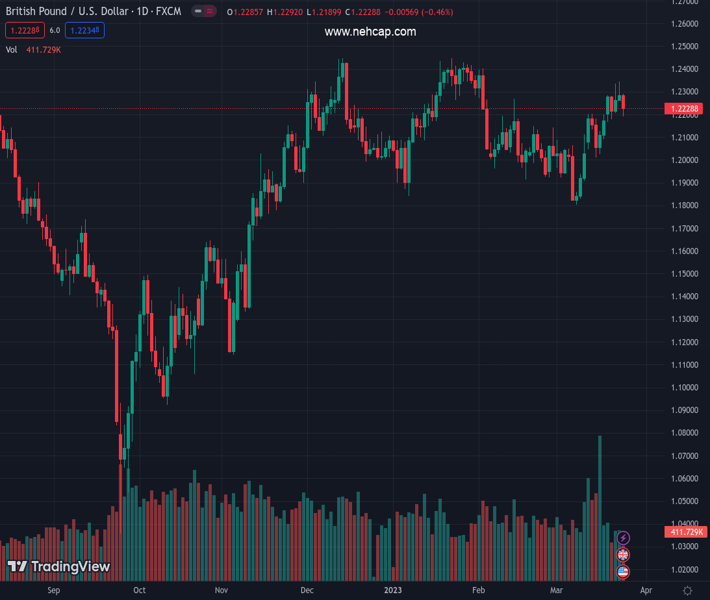Click the 1.25000 level on price scale
The image size is (710, 600).
click(685, 47)
